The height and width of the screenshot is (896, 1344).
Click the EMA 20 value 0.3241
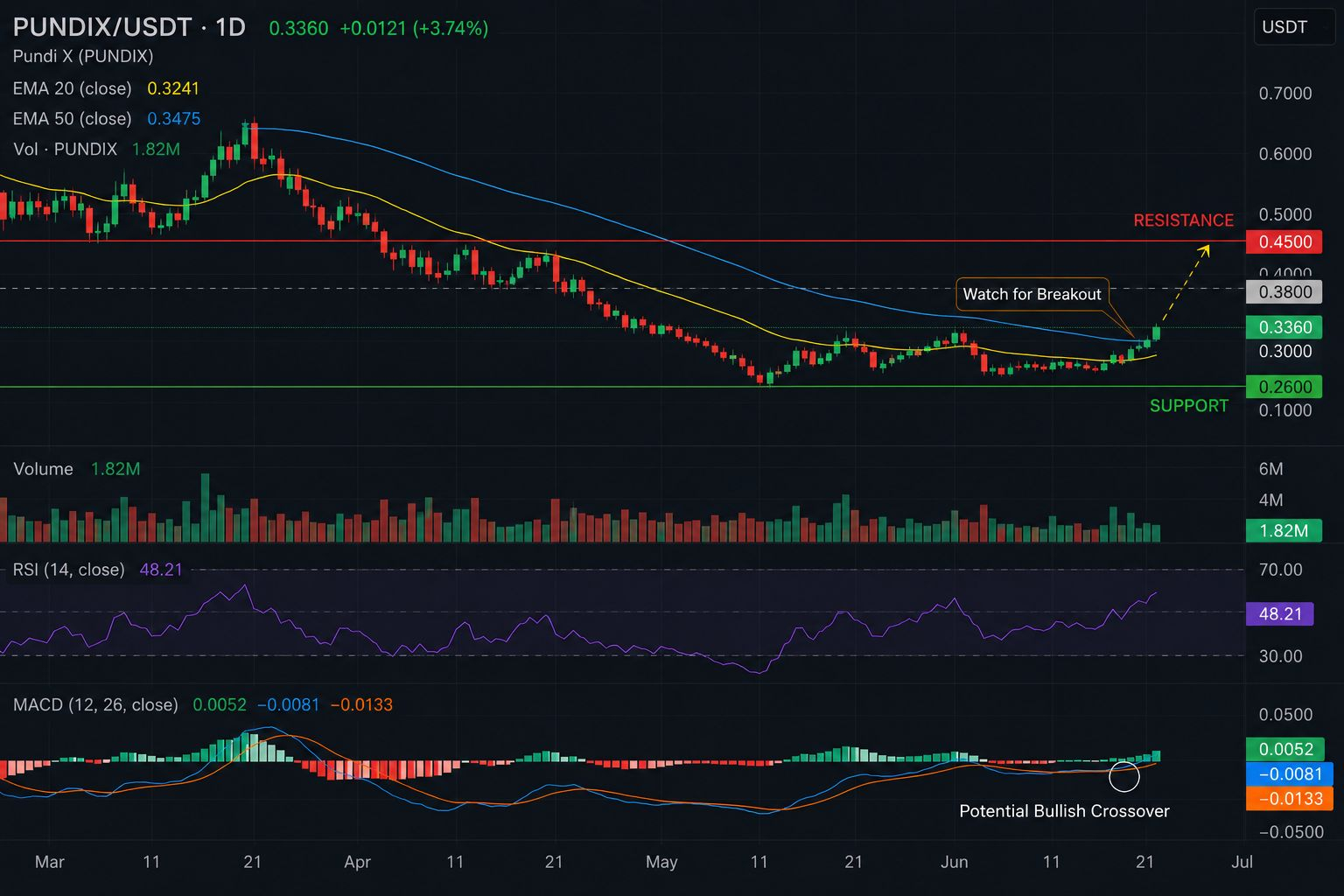pyautogui.click(x=173, y=88)
